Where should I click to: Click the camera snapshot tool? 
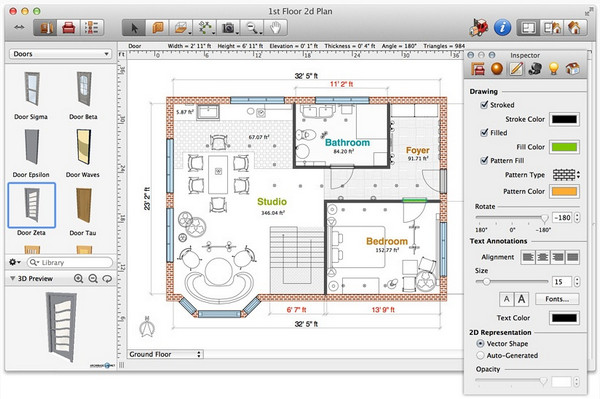228,28
